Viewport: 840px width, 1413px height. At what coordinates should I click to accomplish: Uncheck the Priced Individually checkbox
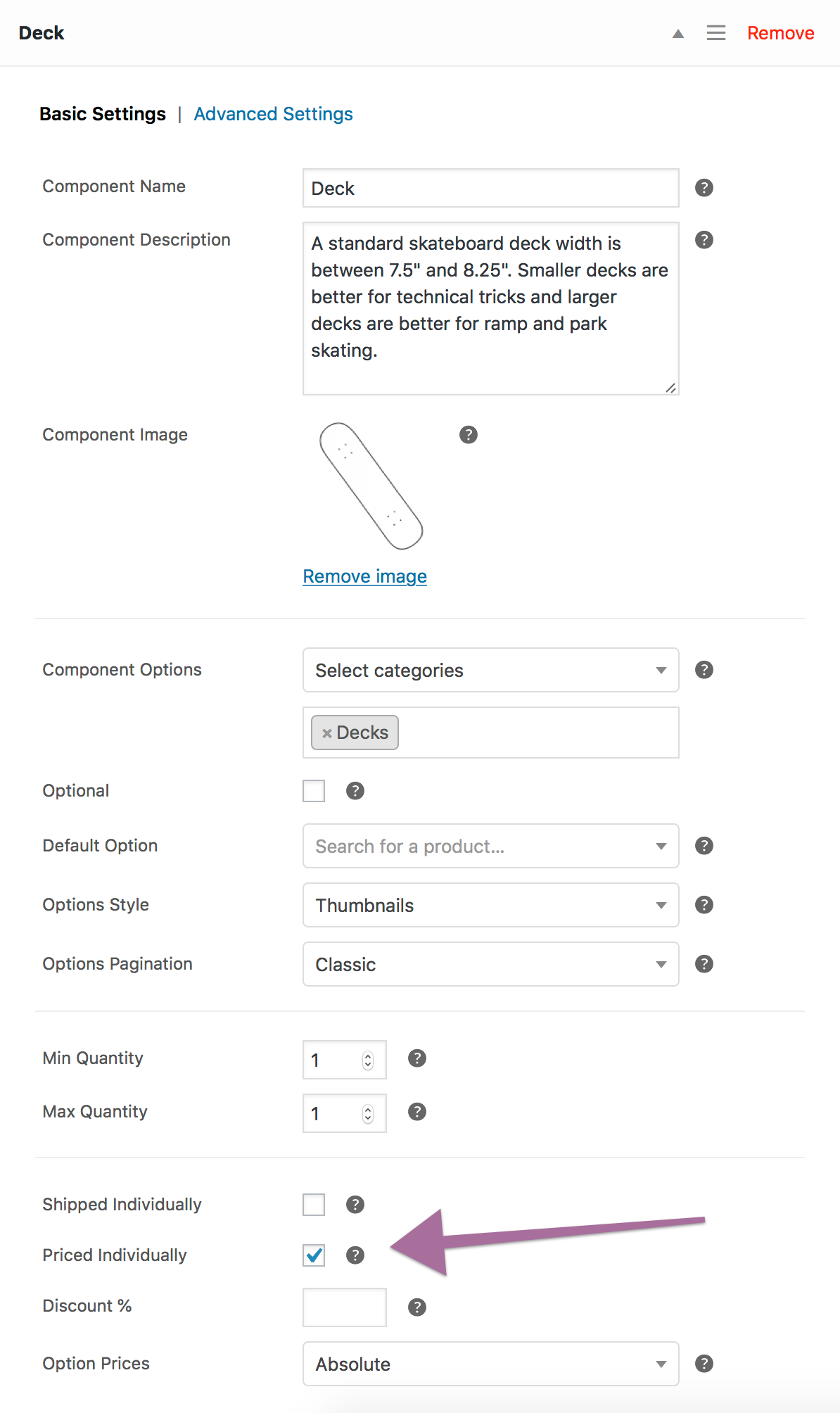314,1255
